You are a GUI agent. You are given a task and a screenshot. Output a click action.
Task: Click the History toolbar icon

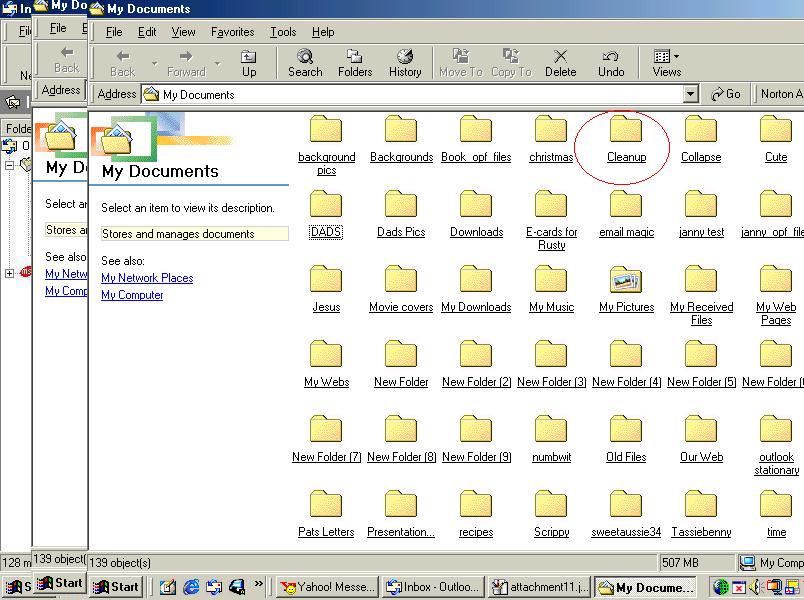(405, 62)
